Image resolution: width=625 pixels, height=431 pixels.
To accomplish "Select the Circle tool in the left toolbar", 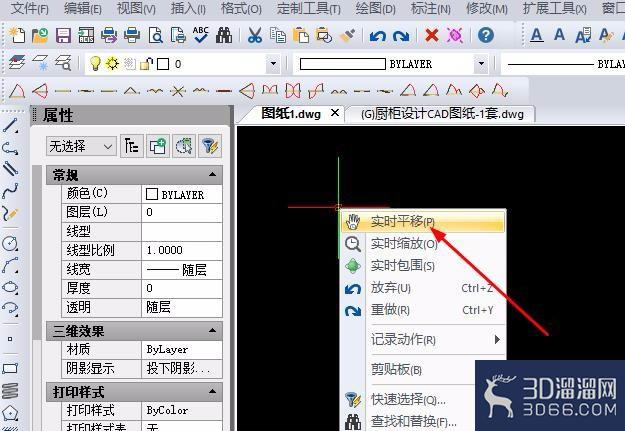I will 10,243.
